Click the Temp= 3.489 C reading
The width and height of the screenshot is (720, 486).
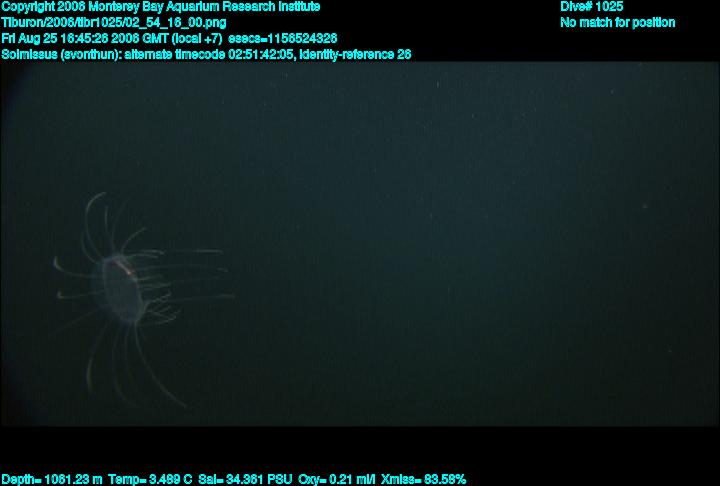pyautogui.click(x=150, y=480)
